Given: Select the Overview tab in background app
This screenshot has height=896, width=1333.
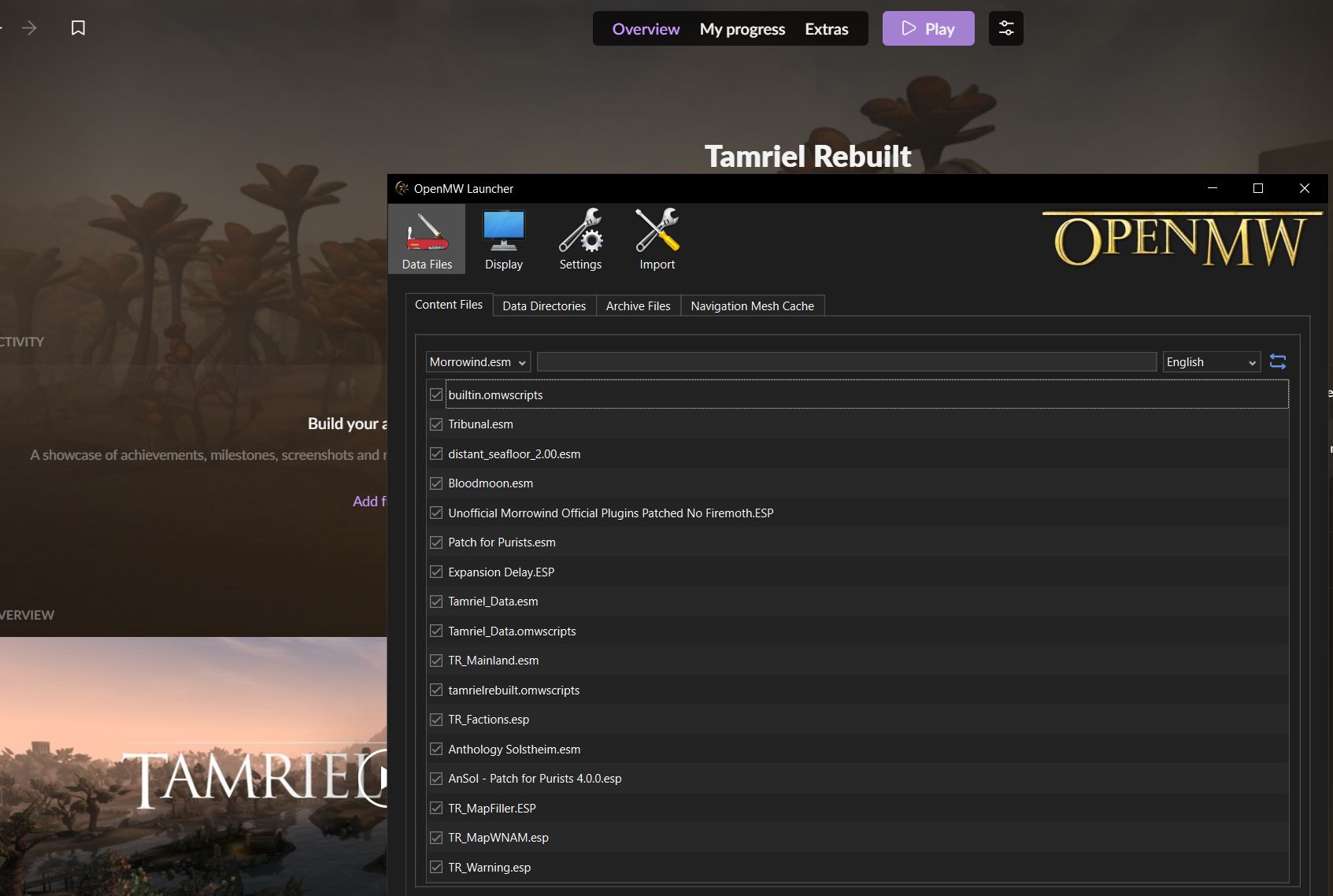Looking at the screenshot, I should [x=646, y=29].
